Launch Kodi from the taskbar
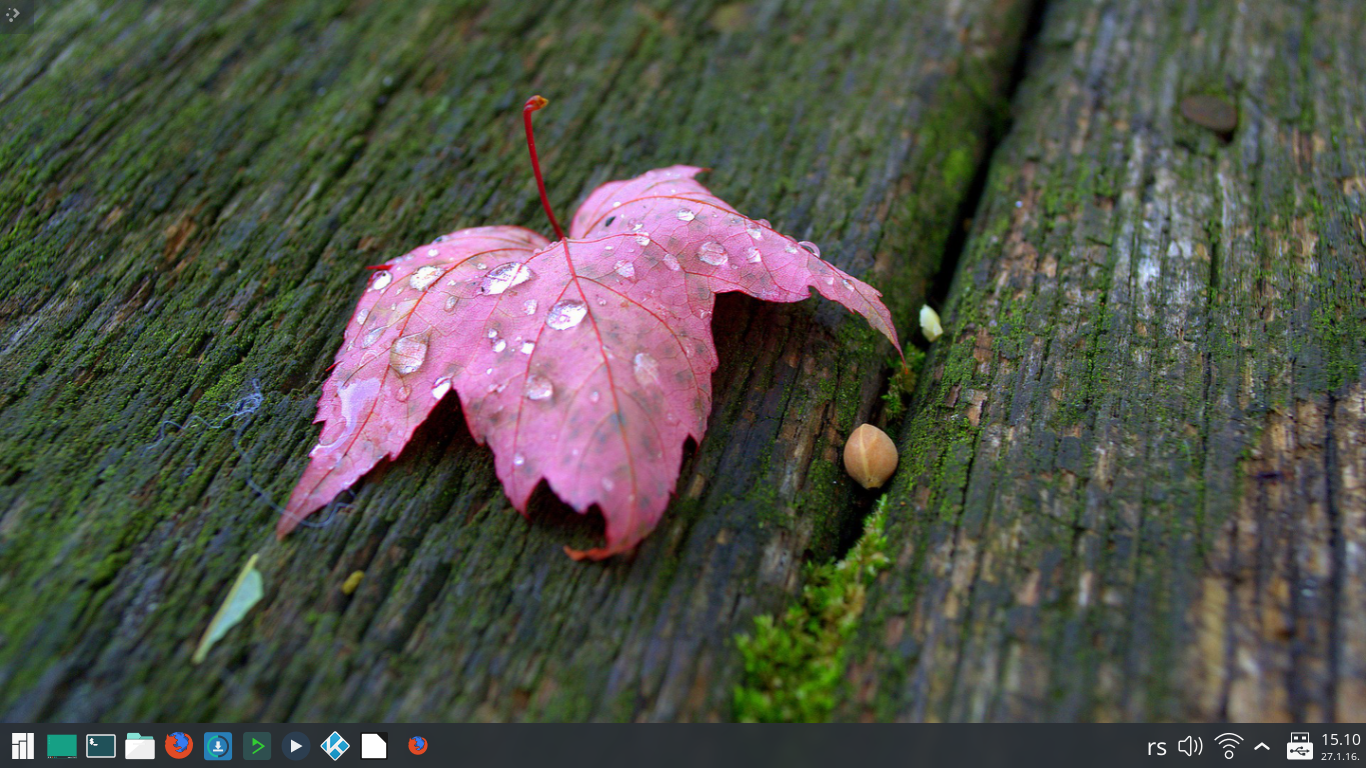Viewport: 1366px width, 768px height. (x=335, y=746)
